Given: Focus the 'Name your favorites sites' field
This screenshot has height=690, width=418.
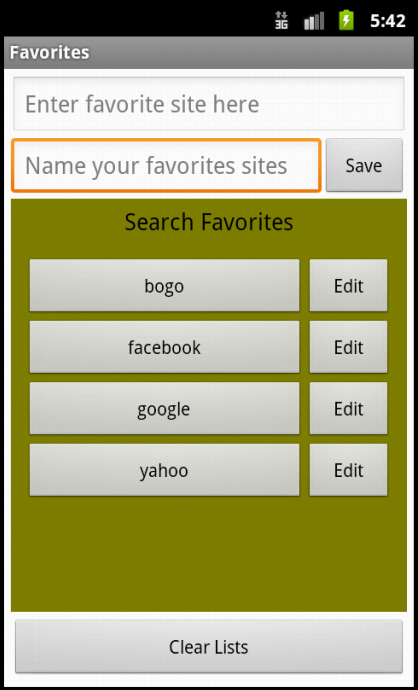Looking at the screenshot, I should coord(166,165).
